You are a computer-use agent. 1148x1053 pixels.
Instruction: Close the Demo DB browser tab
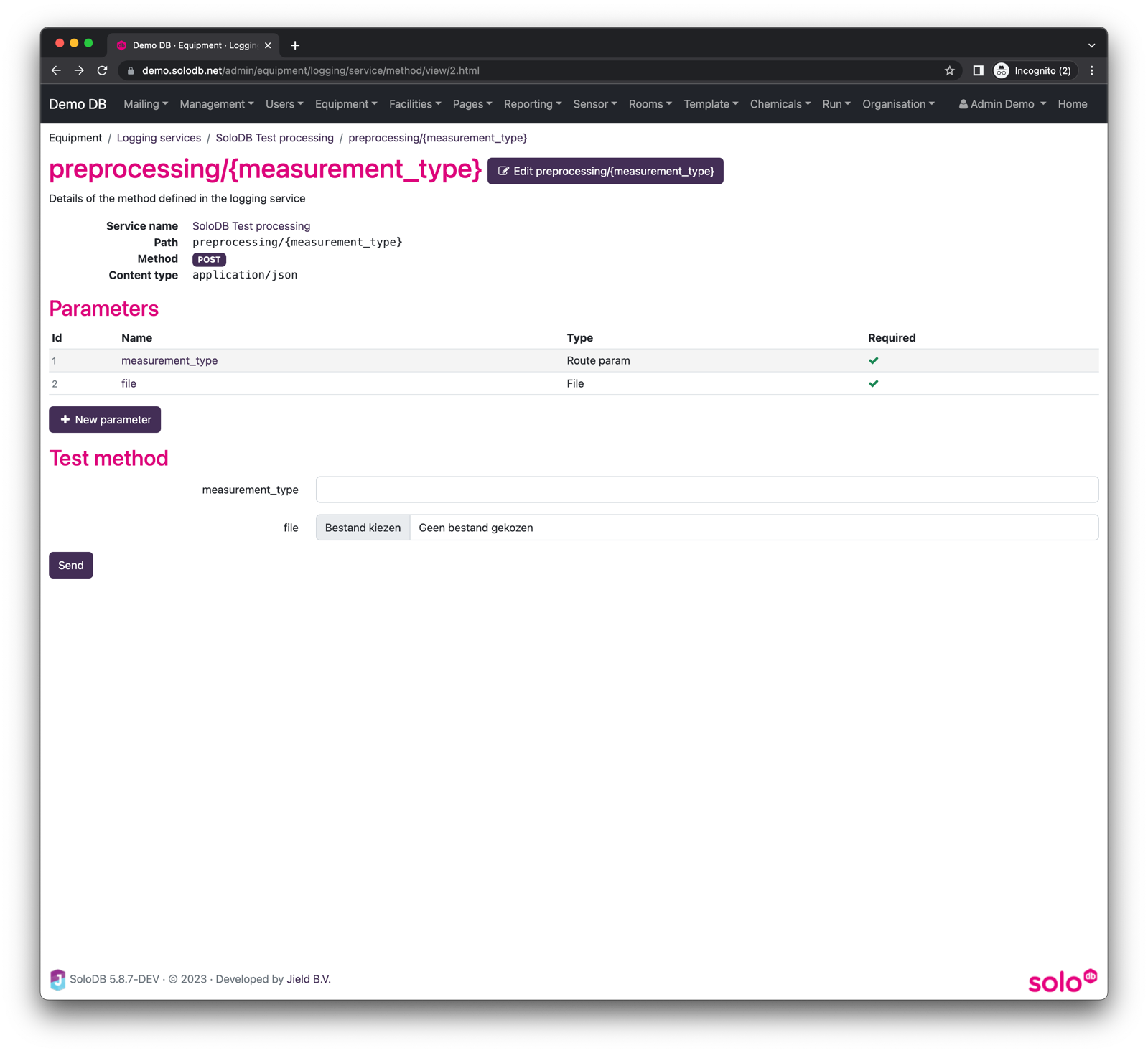pyautogui.click(x=268, y=45)
